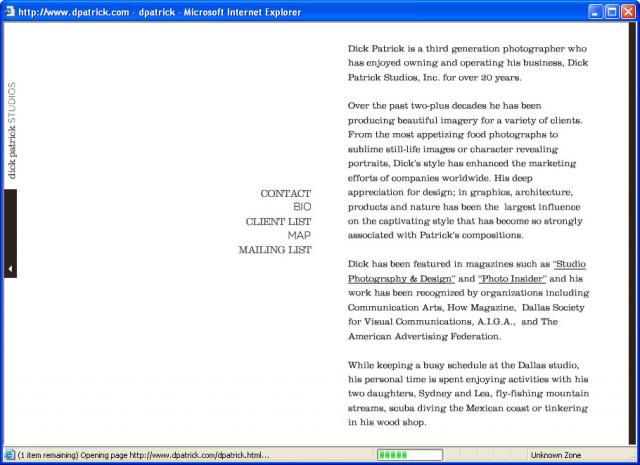Open the MAILING LIST signup

coord(274,250)
